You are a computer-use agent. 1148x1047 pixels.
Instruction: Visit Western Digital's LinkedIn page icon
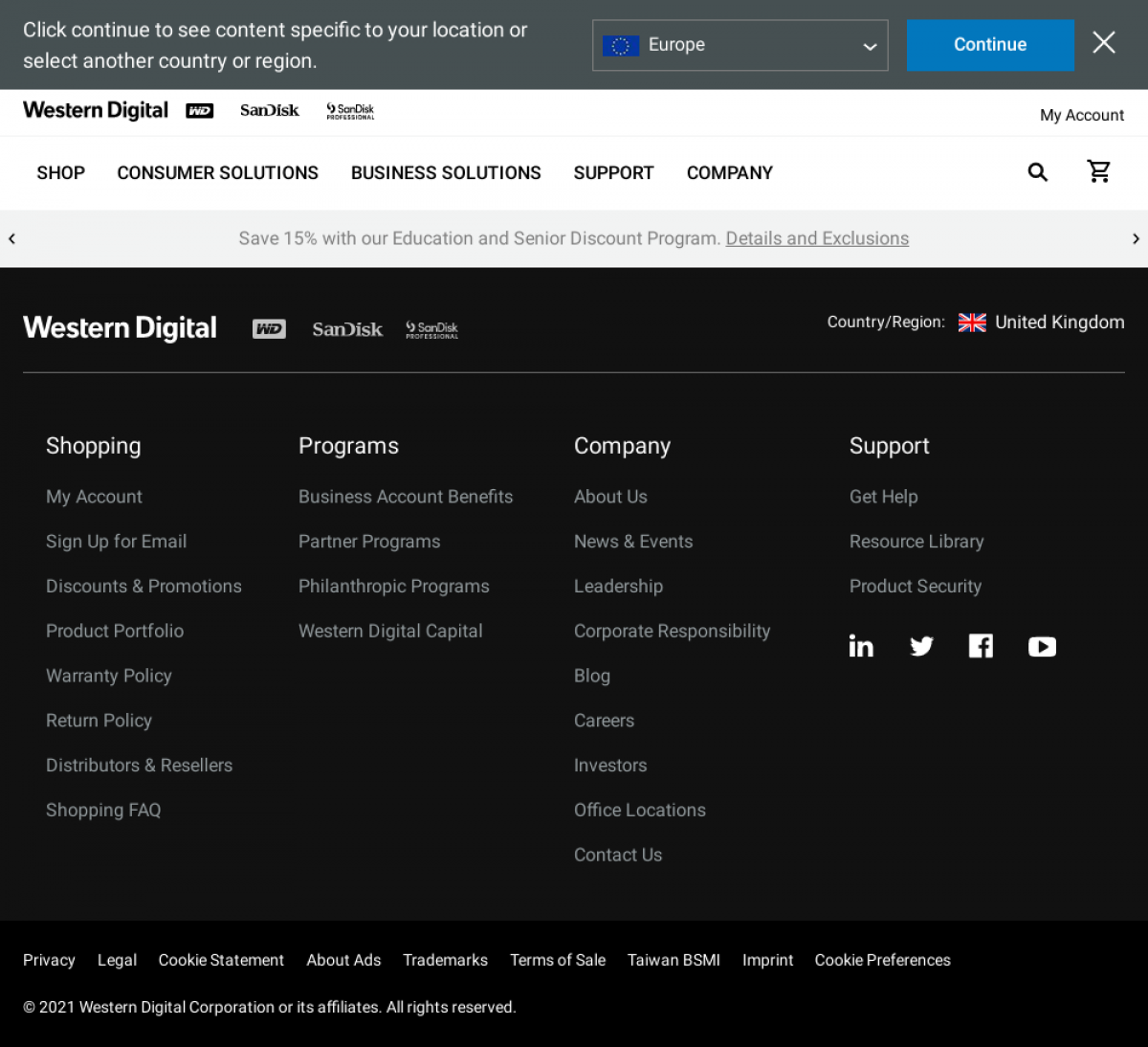click(x=861, y=646)
